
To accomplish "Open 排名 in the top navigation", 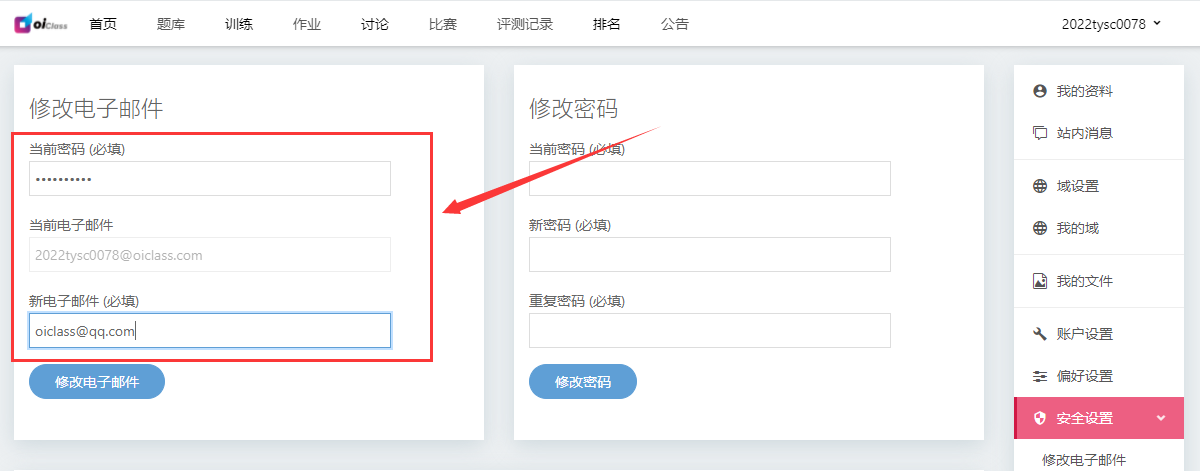I will click(607, 24).
